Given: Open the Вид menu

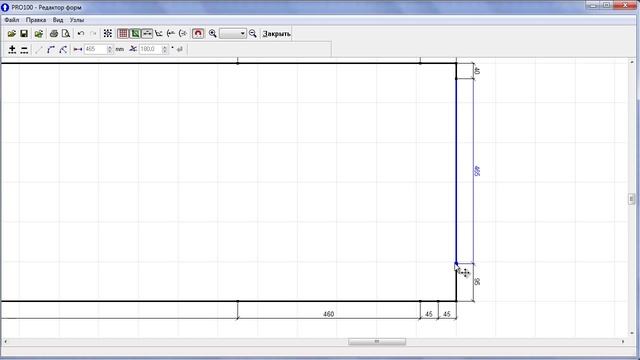Looking at the screenshot, I should [x=58, y=20].
